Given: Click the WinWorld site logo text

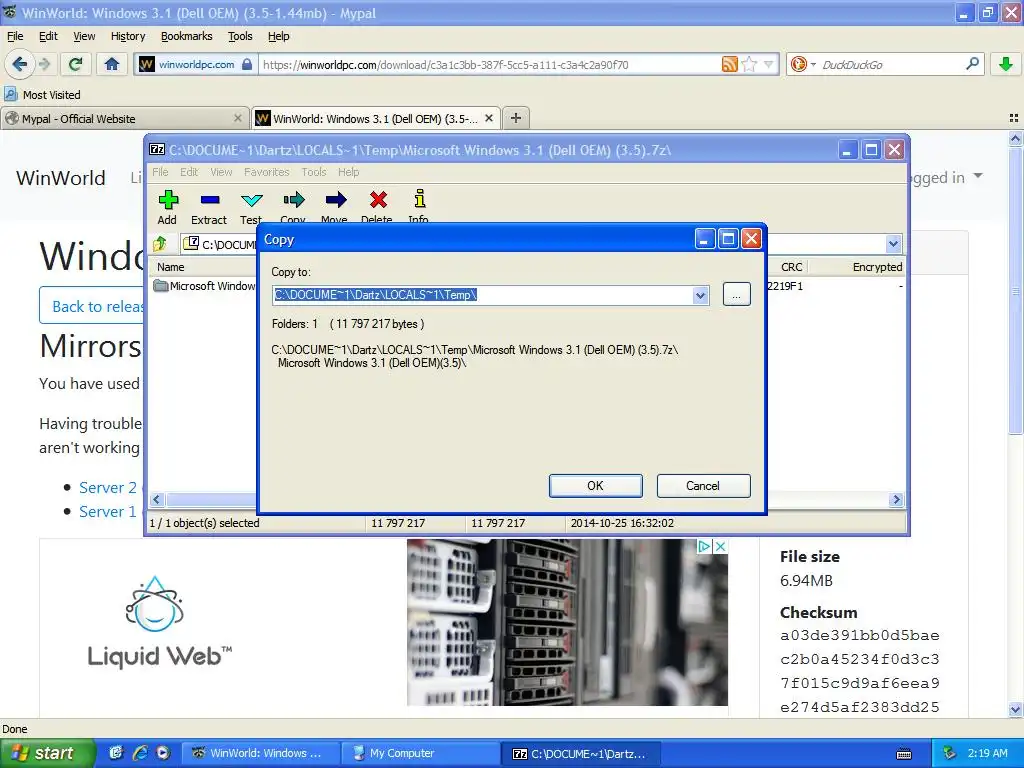Looking at the screenshot, I should coord(61,178).
